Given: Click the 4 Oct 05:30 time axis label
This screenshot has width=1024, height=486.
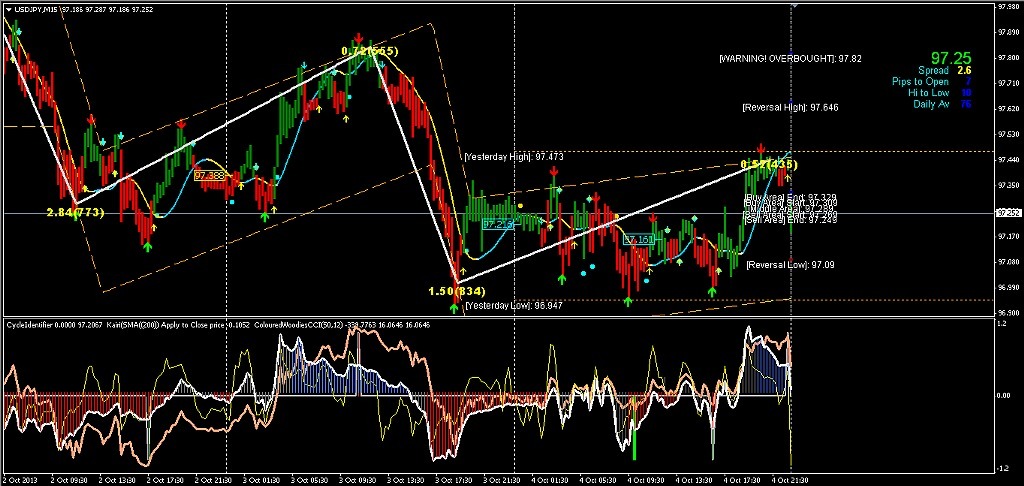Looking at the screenshot, I should 596,480.
